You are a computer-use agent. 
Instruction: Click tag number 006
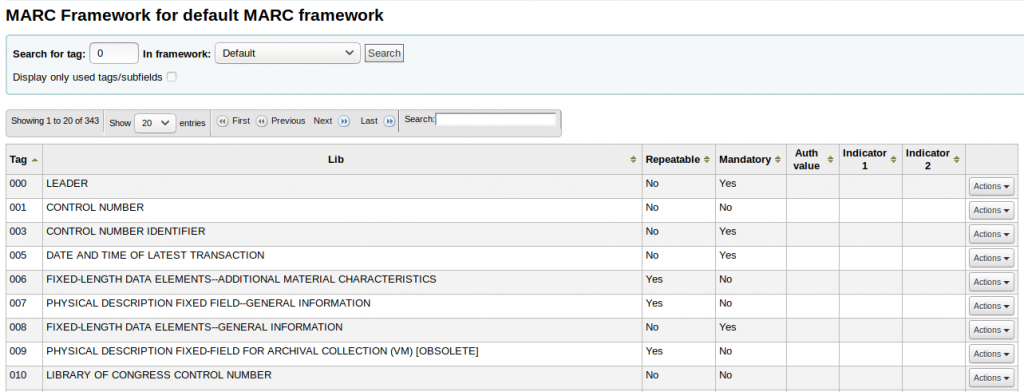pos(18,279)
